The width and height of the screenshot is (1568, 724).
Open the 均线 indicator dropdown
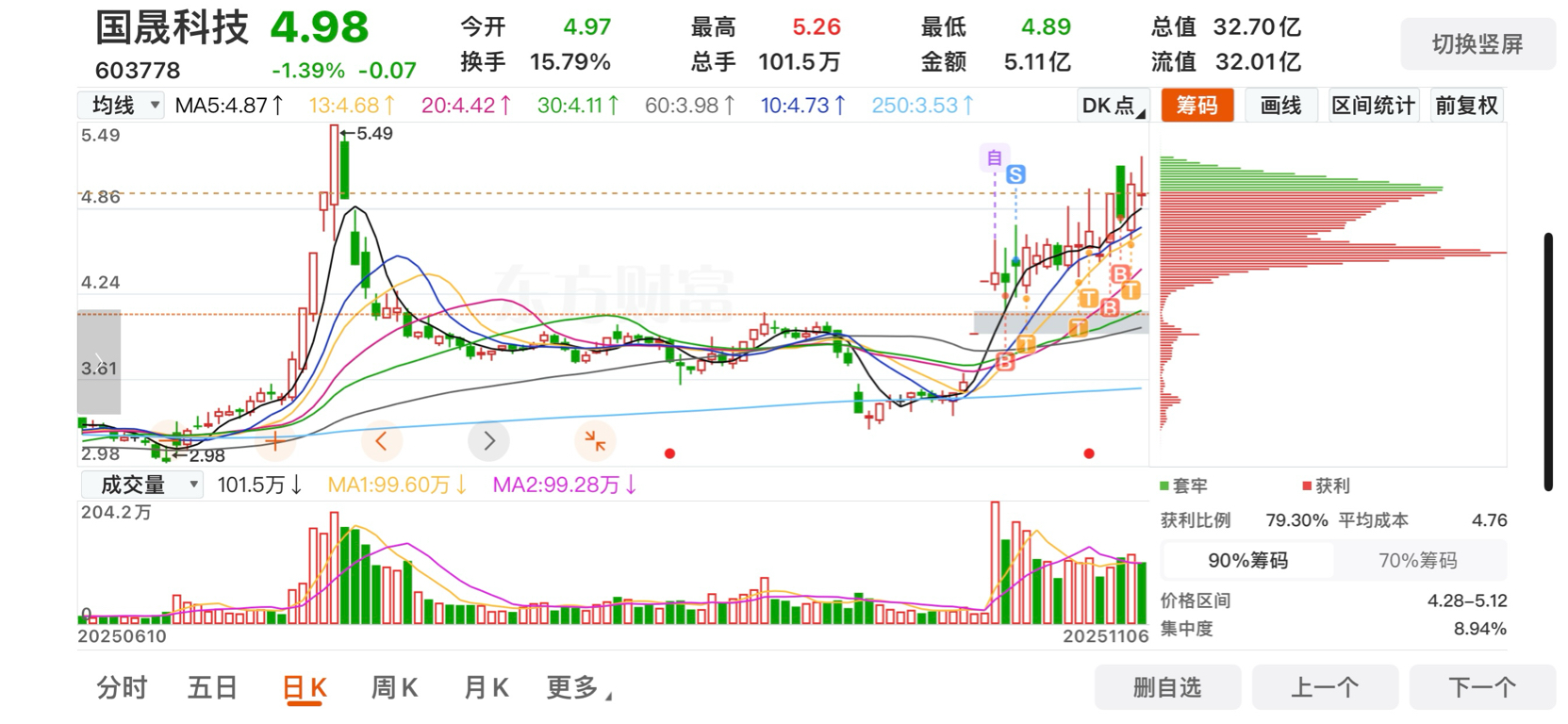click(123, 106)
